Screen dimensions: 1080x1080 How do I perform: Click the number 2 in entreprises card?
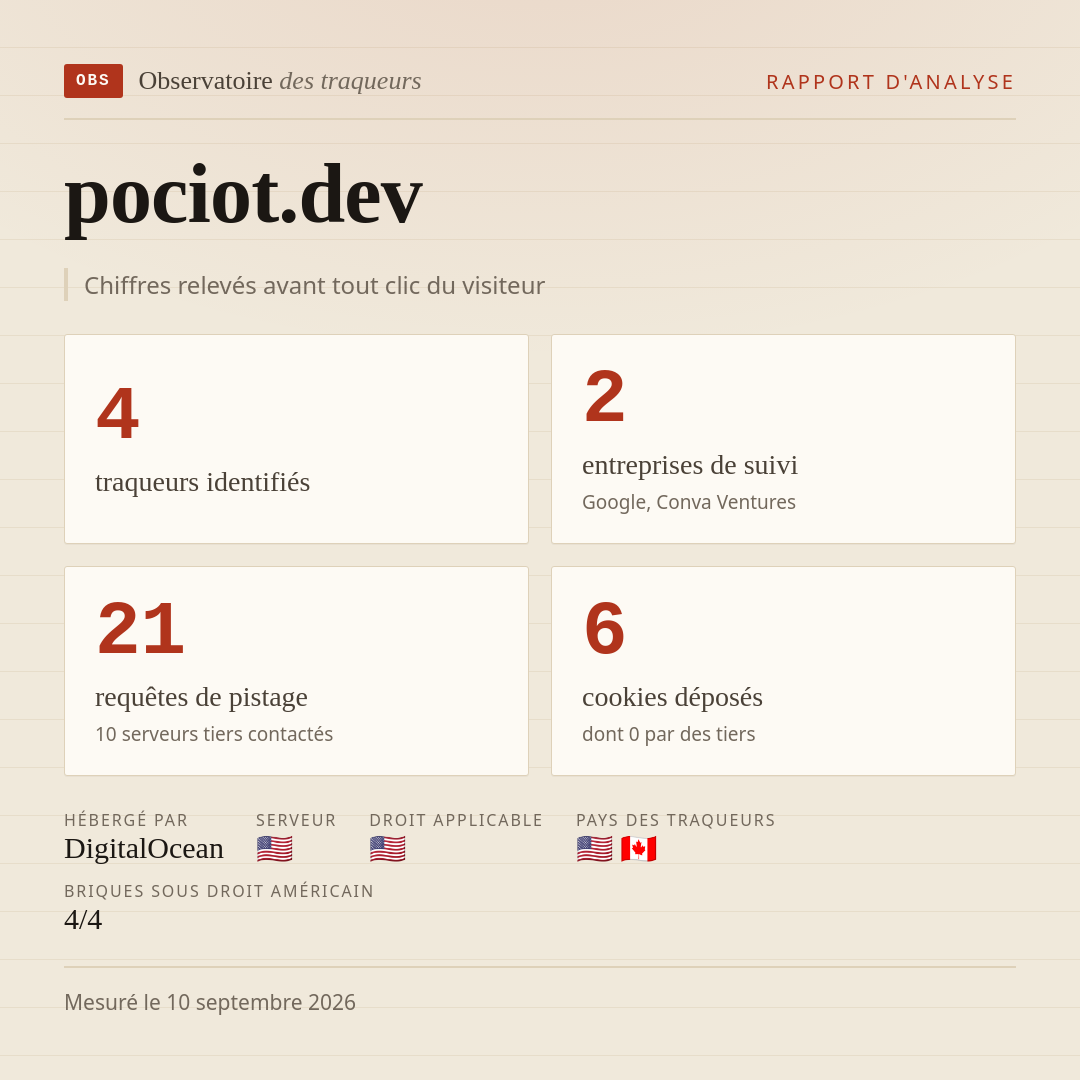[605, 396]
